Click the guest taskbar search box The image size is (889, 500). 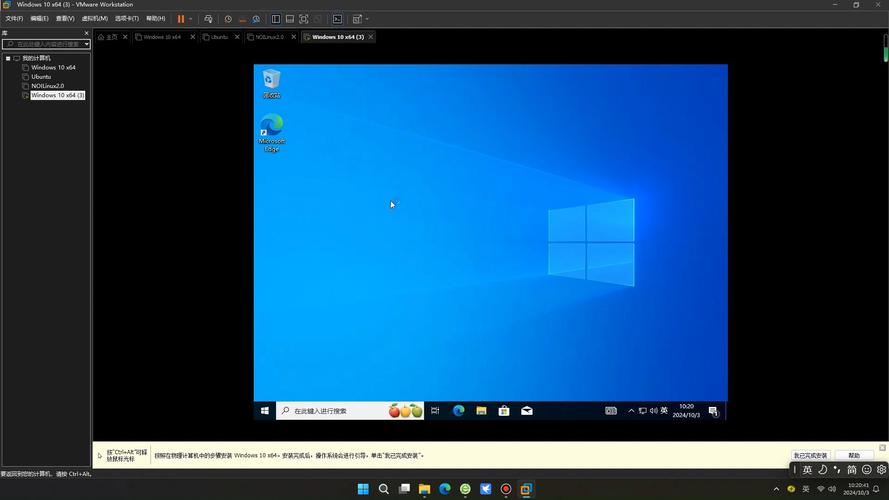tap(350, 410)
